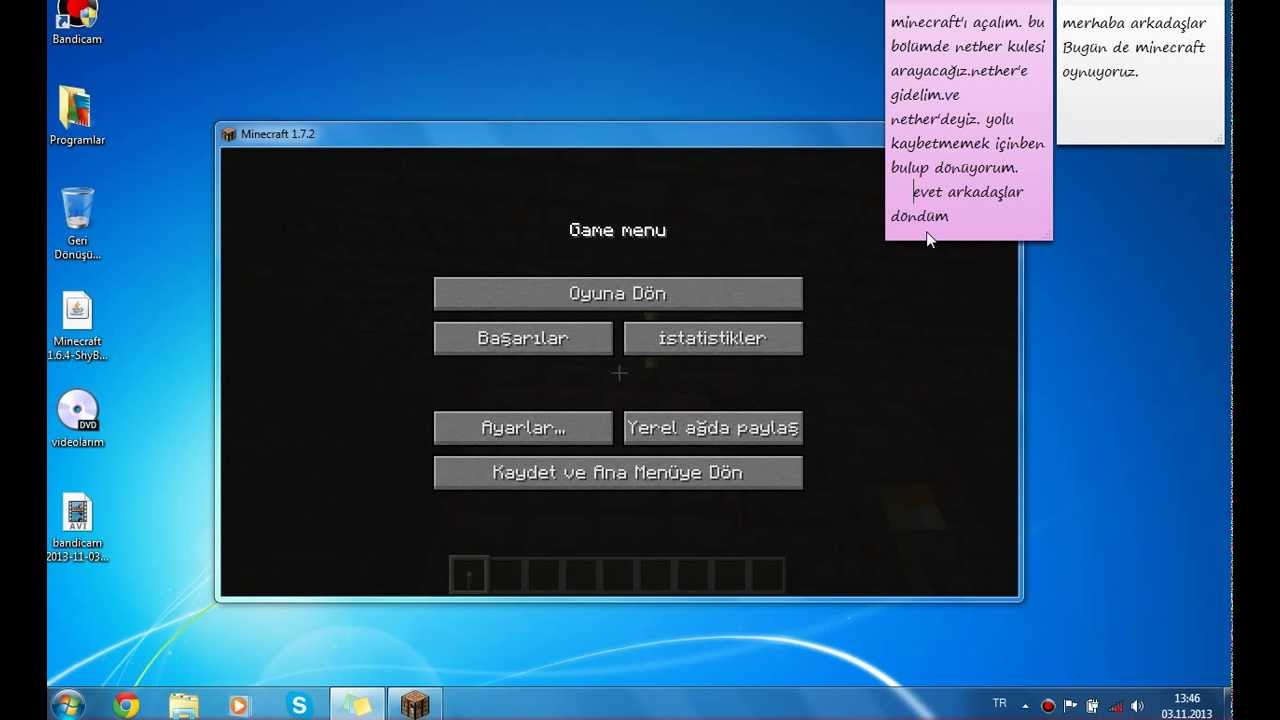Select bandicam 2013-11-03 AVI file icon
Image resolution: width=1280 pixels, height=720 pixels.
[x=77, y=528]
